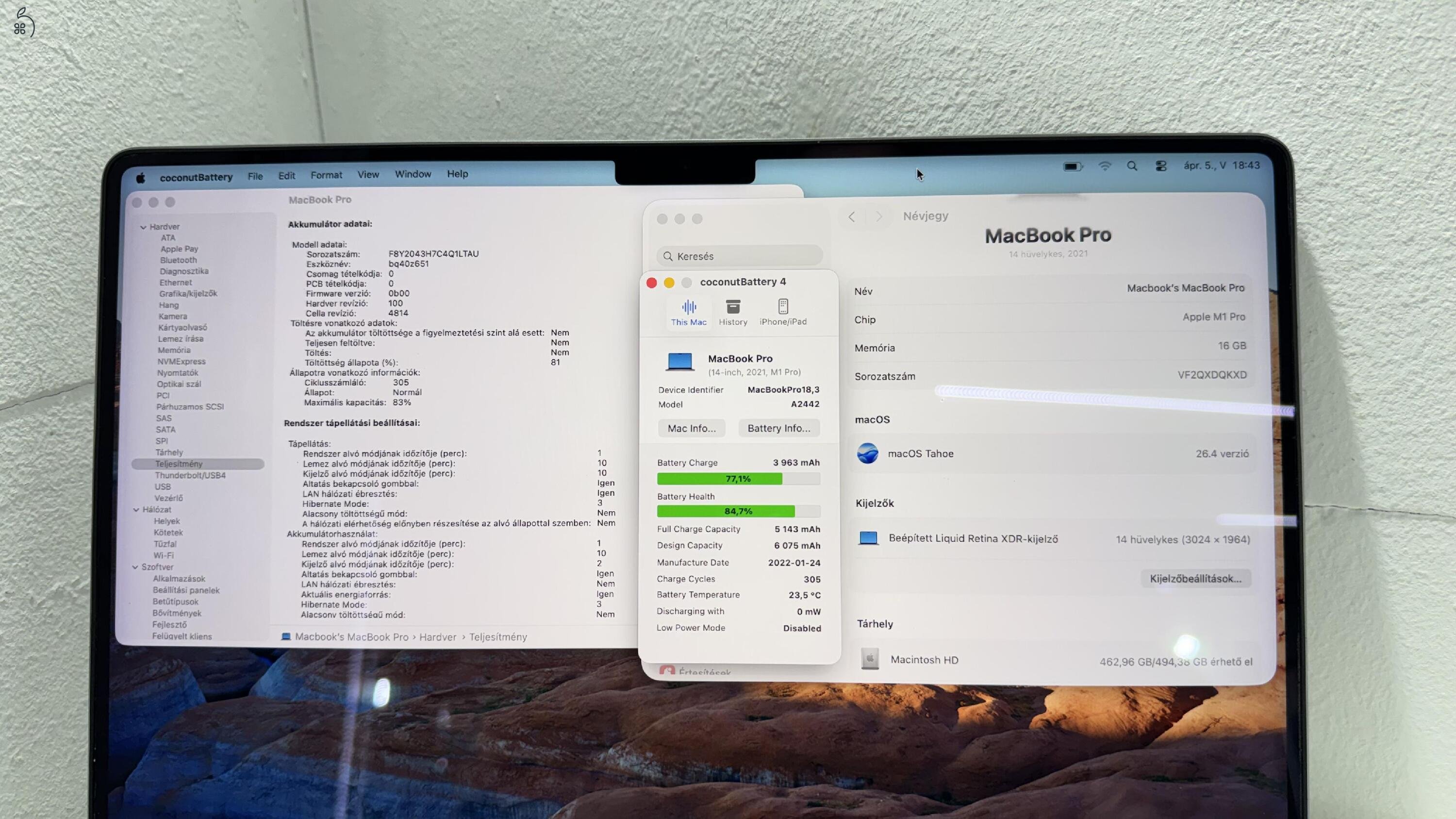
Task: Click the MacBook Pro laptop icon in coconutBattery
Action: (x=679, y=362)
